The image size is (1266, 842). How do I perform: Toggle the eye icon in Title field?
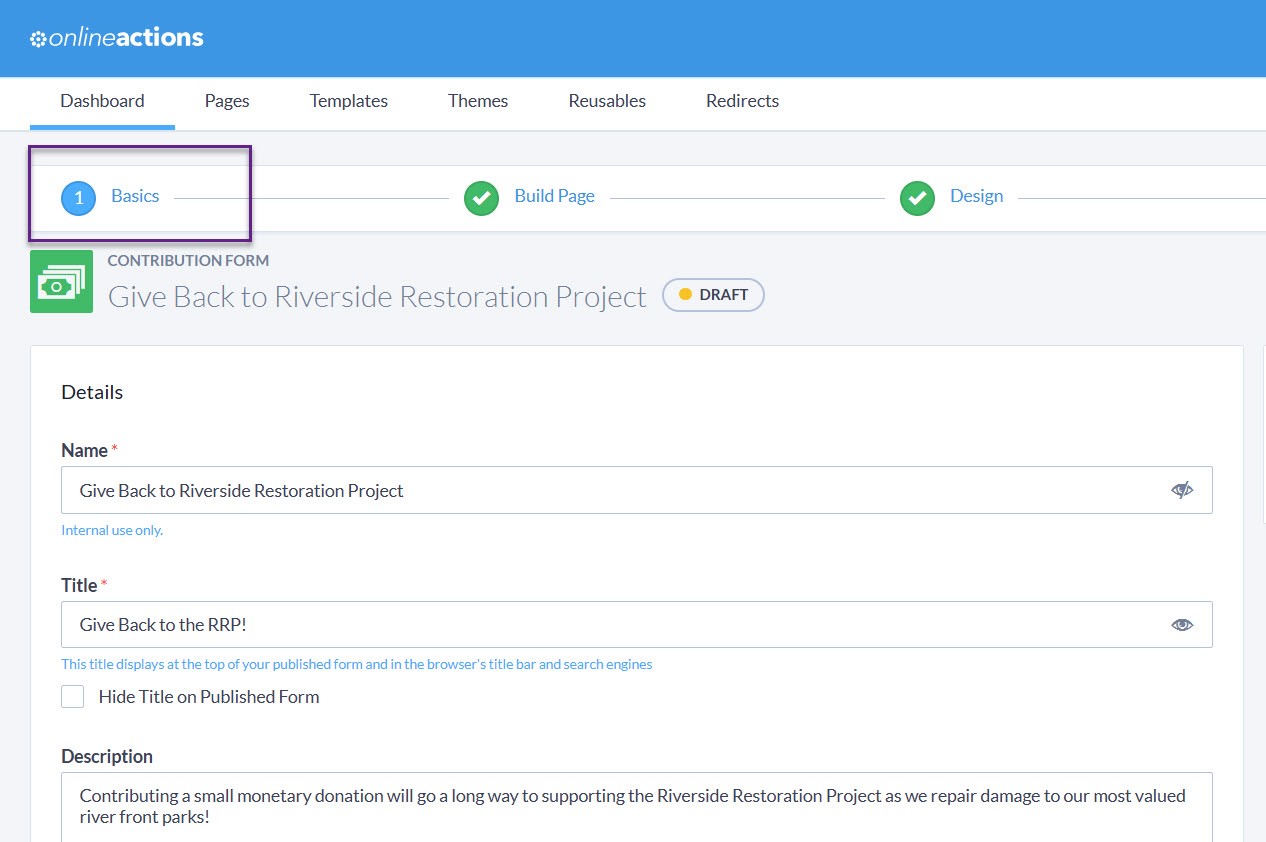click(1182, 625)
